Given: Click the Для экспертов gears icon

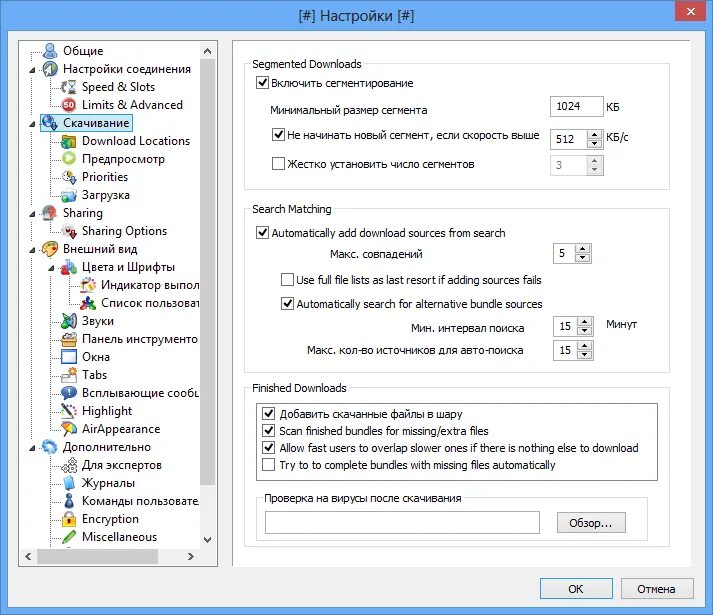Looking at the screenshot, I should coord(69,465).
